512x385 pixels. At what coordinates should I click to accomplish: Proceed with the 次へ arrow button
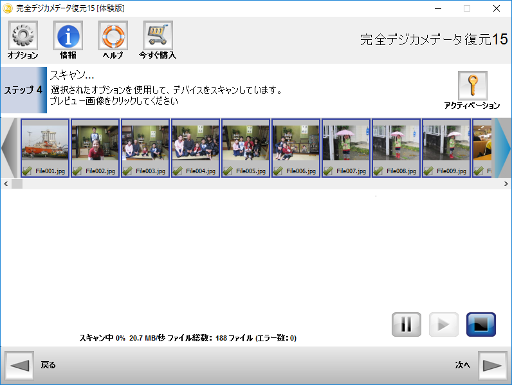tap(493, 365)
